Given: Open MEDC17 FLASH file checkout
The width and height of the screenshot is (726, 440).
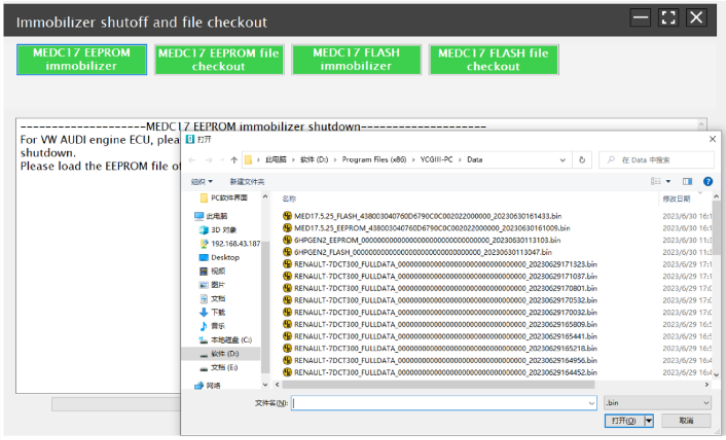Looking at the screenshot, I should 492,59.
